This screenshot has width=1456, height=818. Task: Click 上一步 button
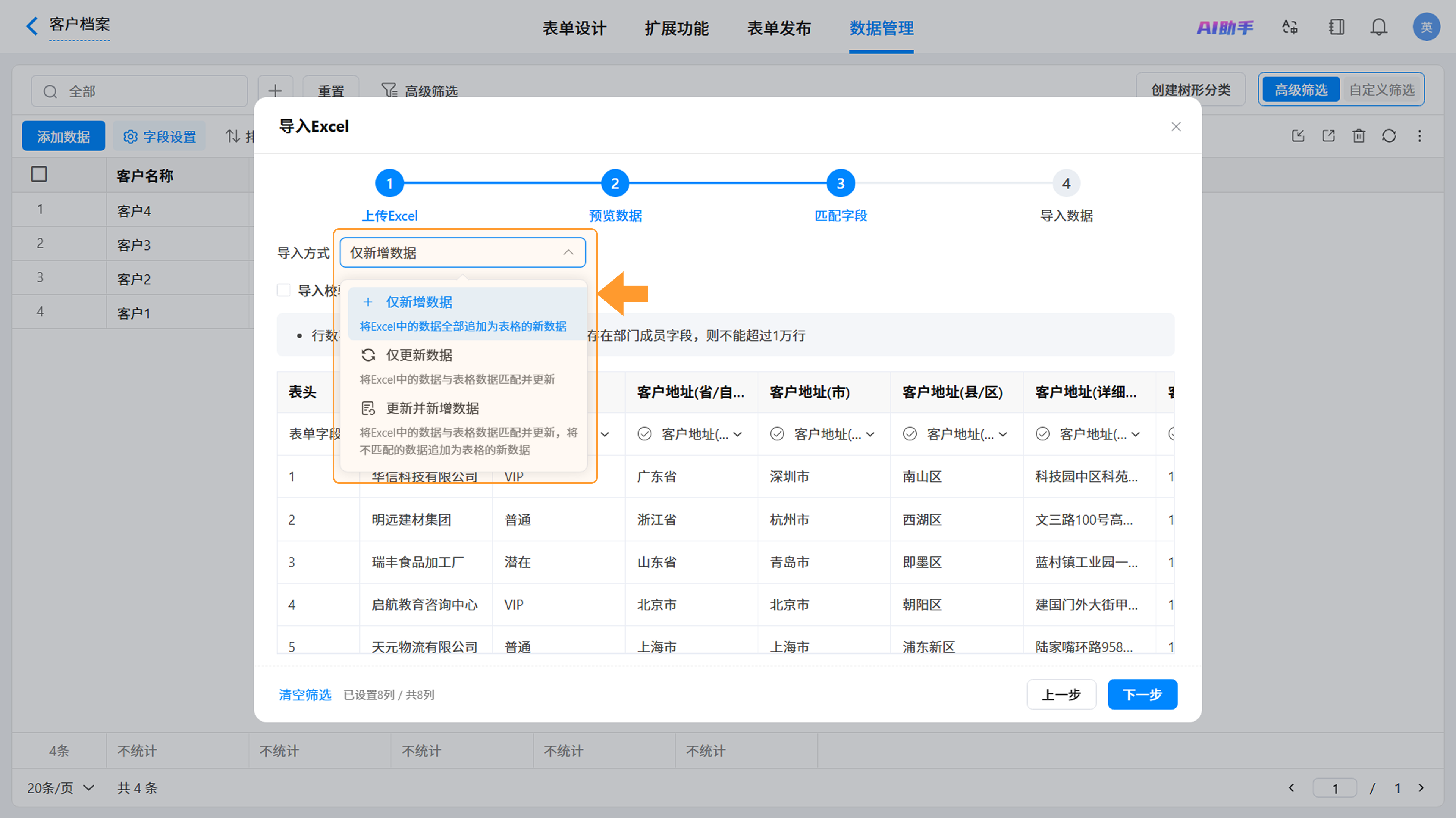(1061, 694)
